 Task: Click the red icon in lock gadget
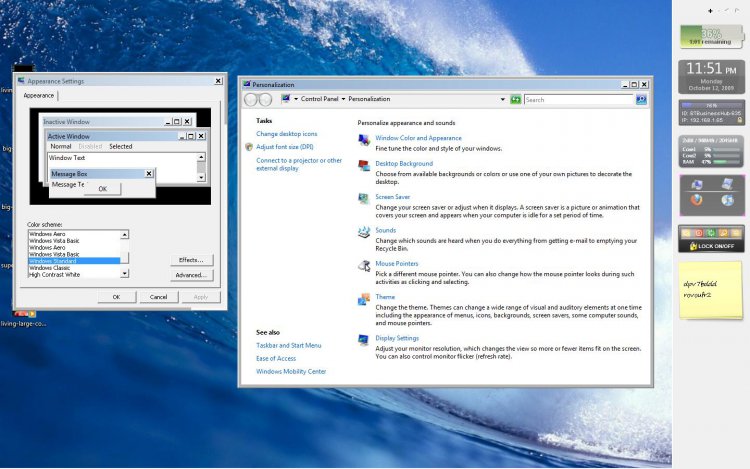click(698, 233)
